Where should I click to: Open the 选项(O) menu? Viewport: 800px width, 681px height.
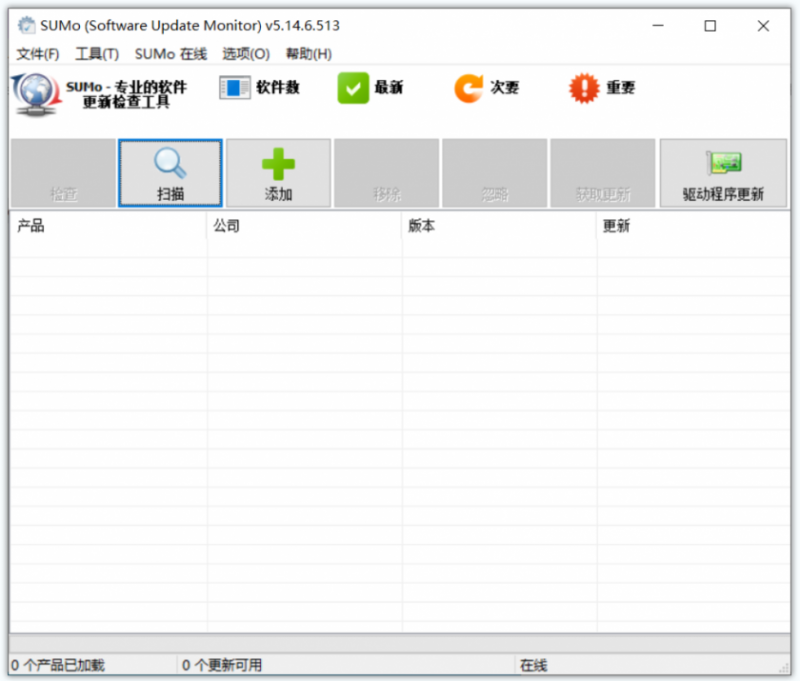point(246,54)
